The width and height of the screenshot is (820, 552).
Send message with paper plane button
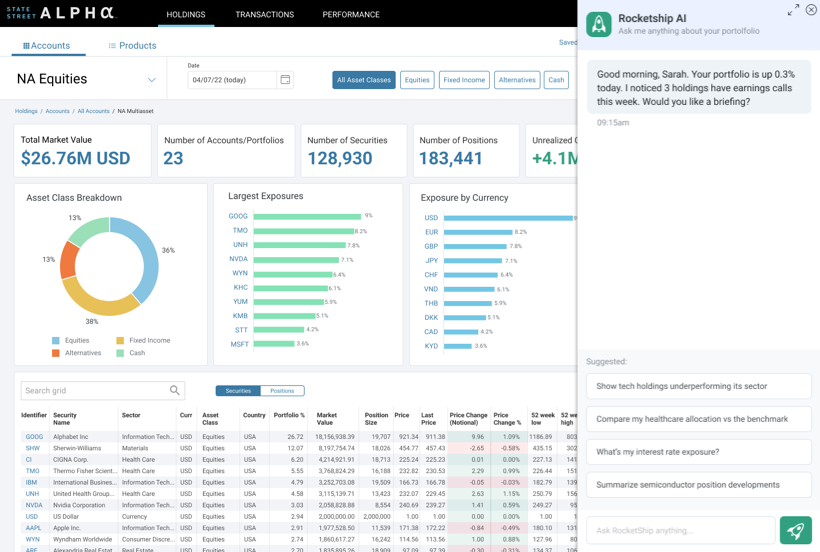pyautogui.click(x=795, y=530)
